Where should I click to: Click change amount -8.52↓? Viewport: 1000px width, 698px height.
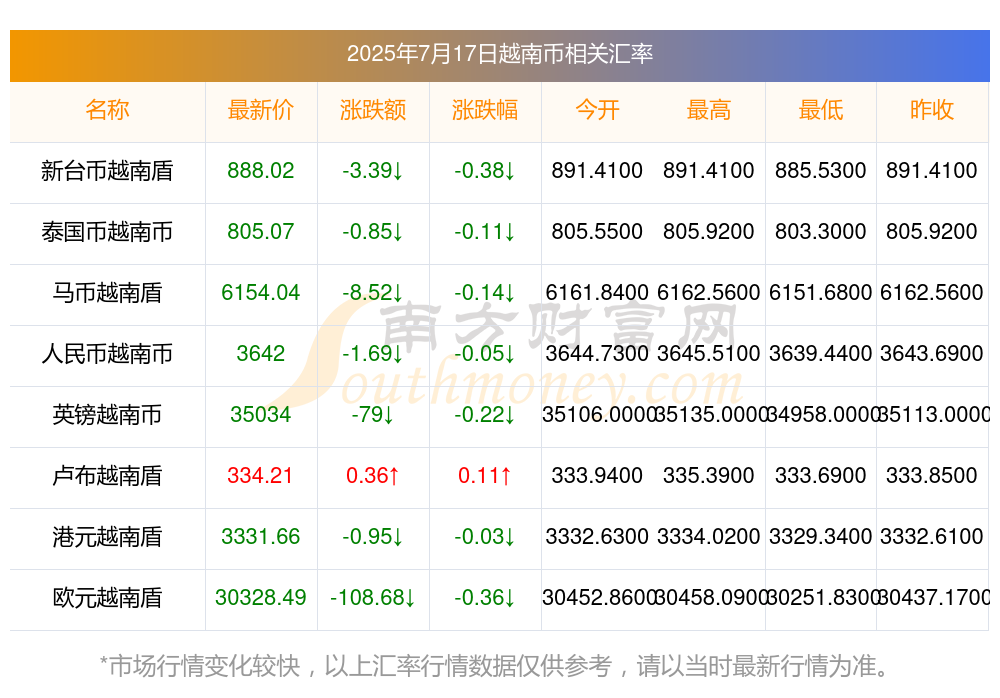pos(373,292)
